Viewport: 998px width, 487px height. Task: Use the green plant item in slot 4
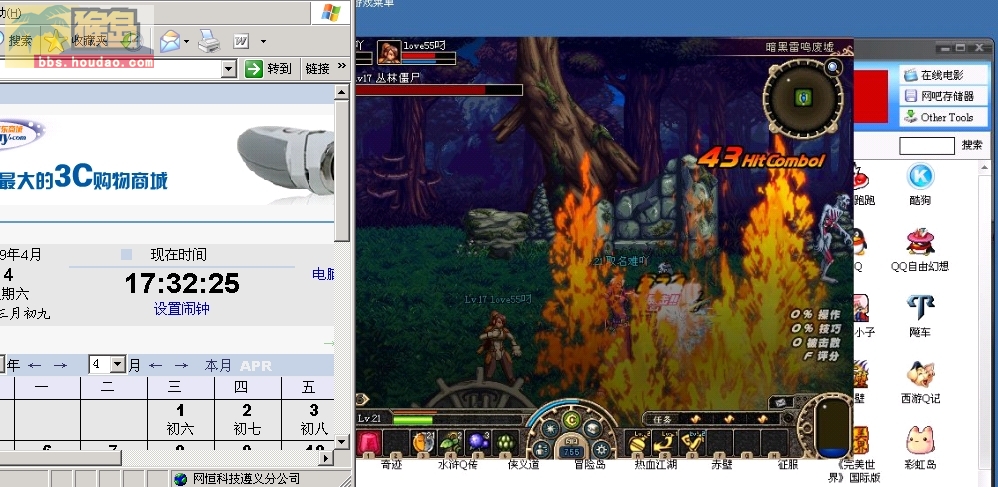pos(451,442)
